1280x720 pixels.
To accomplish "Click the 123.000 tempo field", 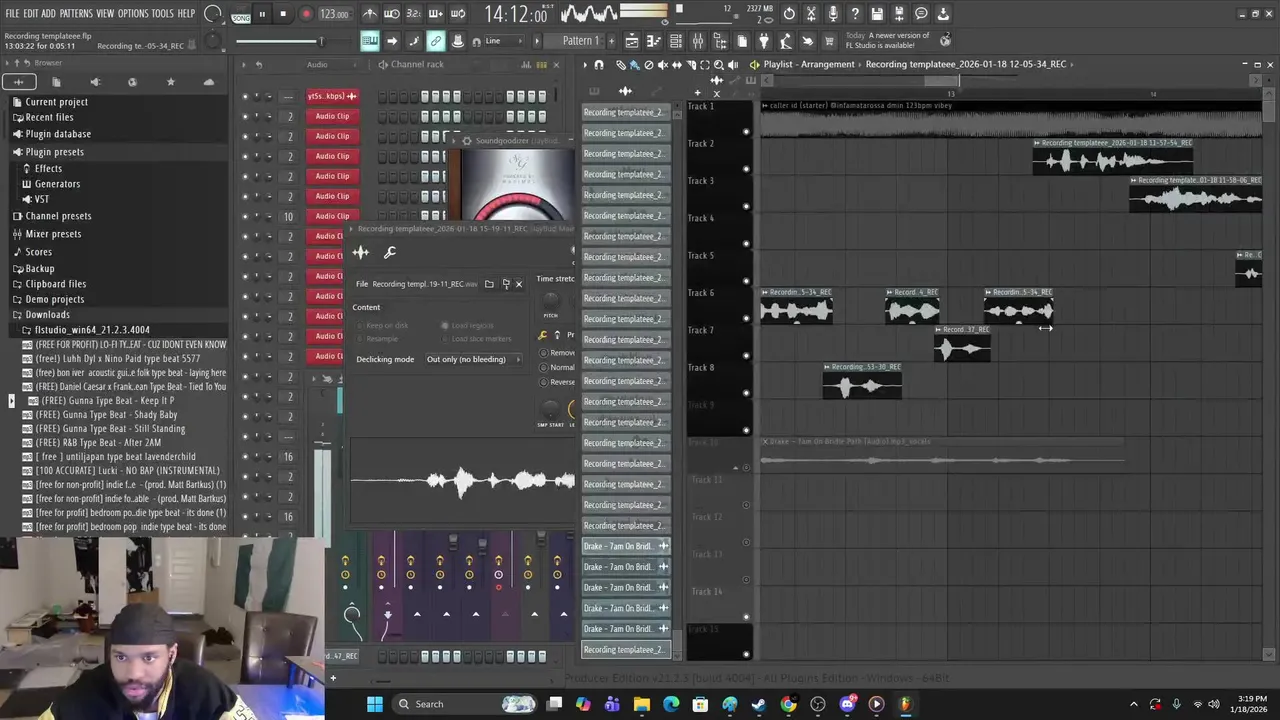I will 334,14.
